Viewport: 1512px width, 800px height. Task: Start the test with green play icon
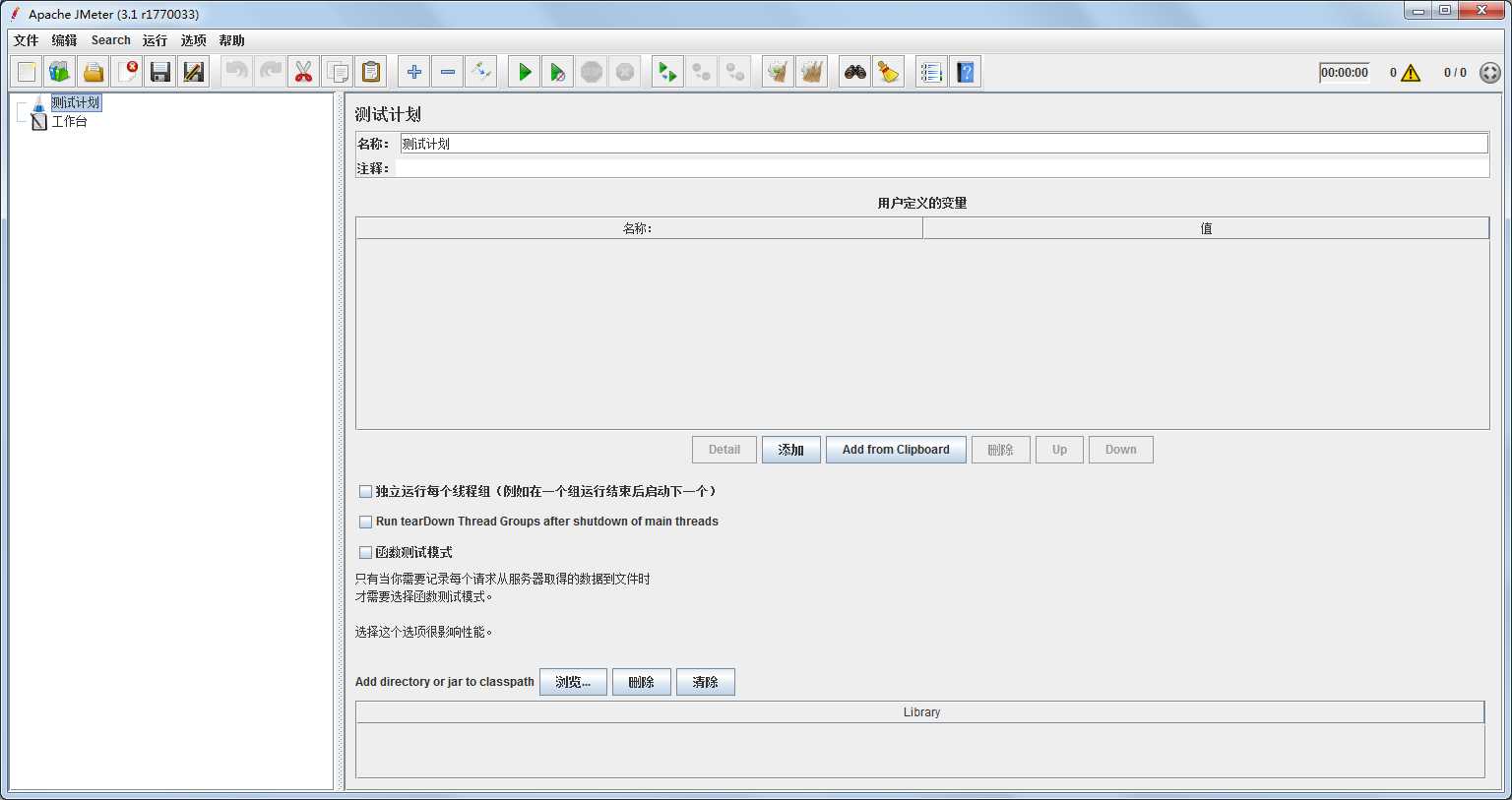pos(525,72)
